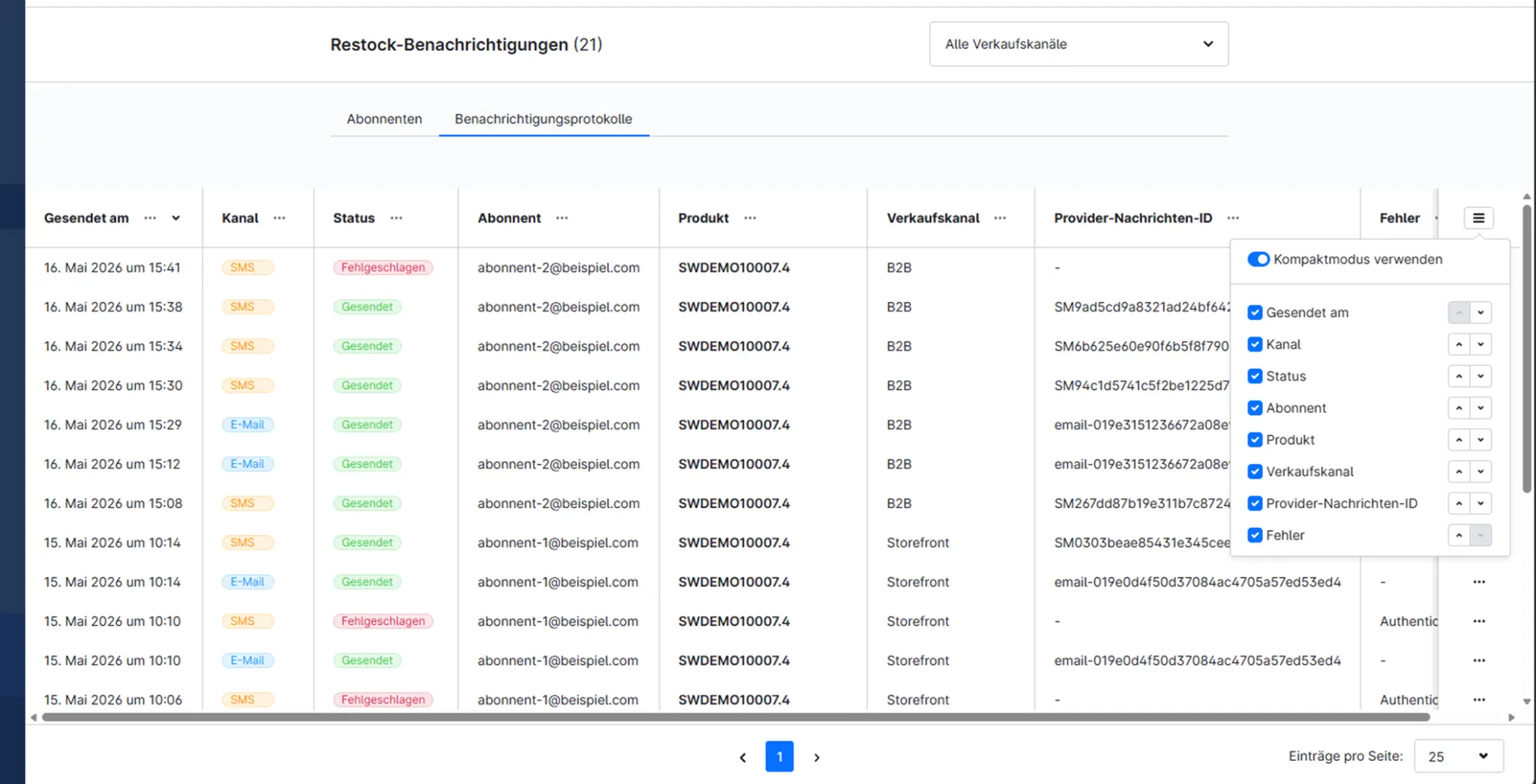Open the Einträge pro Seite dropdown

tap(1458, 756)
